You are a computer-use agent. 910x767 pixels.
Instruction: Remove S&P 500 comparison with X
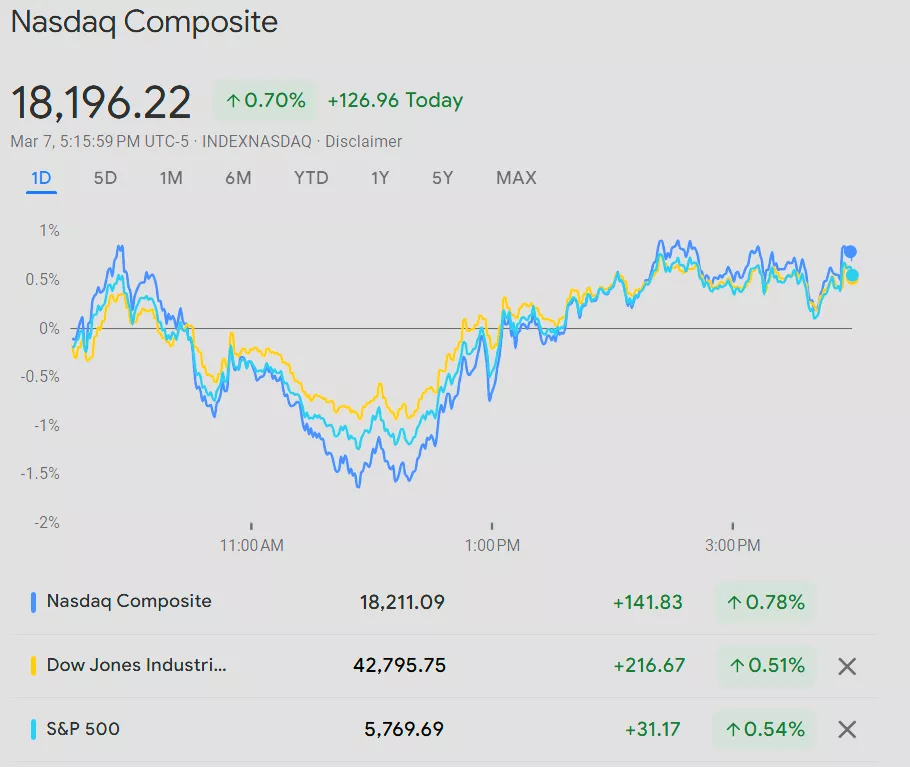[847, 729]
